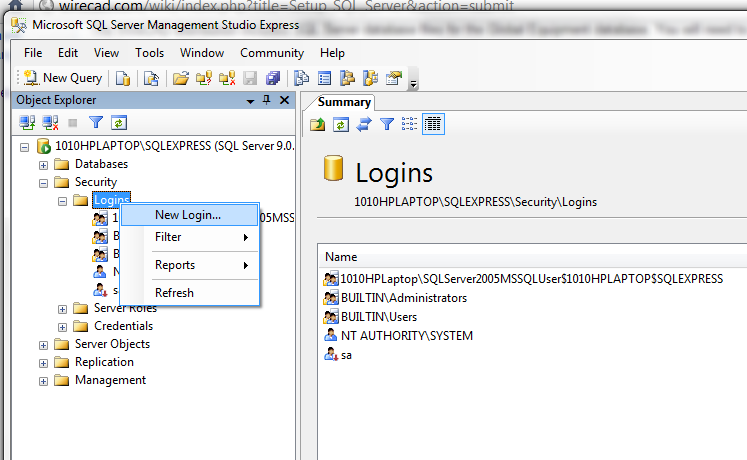Expand the Management folder
The width and height of the screenshot is (747, 460).
[x=43, y=381]
